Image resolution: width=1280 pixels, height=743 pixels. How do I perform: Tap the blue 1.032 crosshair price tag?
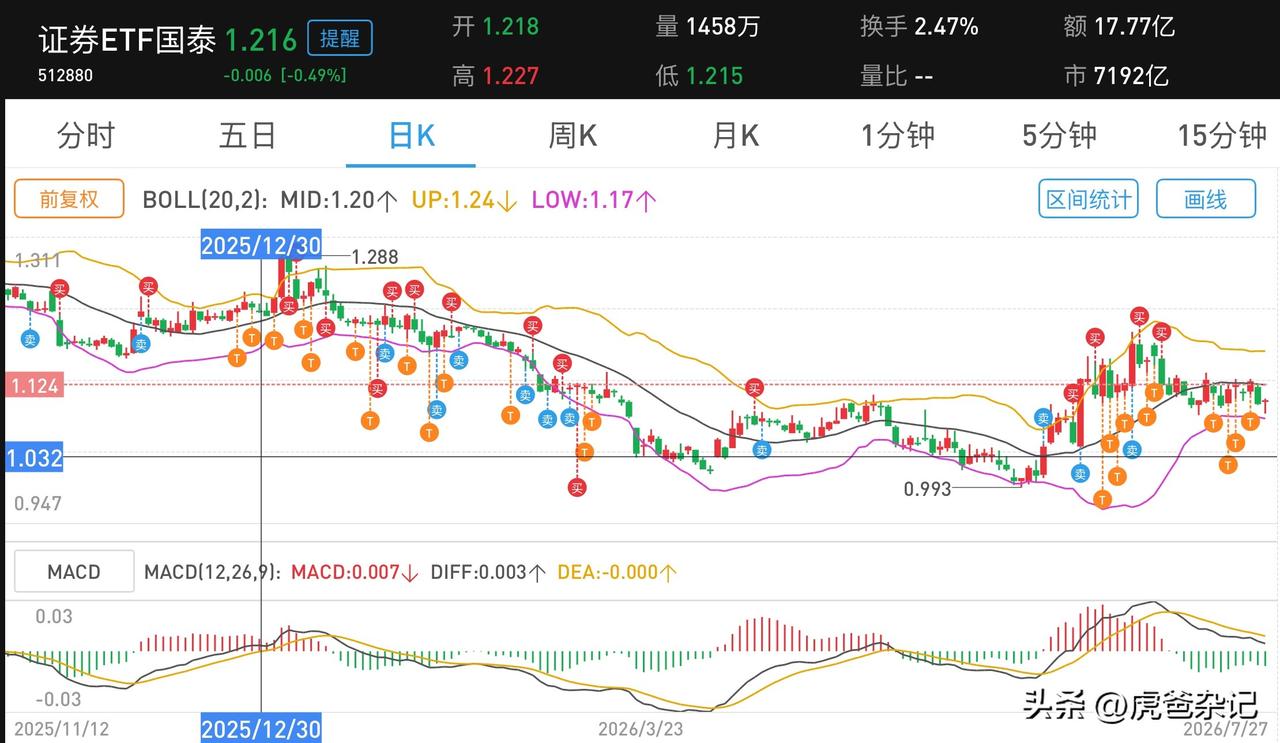[x=34, y=458]
